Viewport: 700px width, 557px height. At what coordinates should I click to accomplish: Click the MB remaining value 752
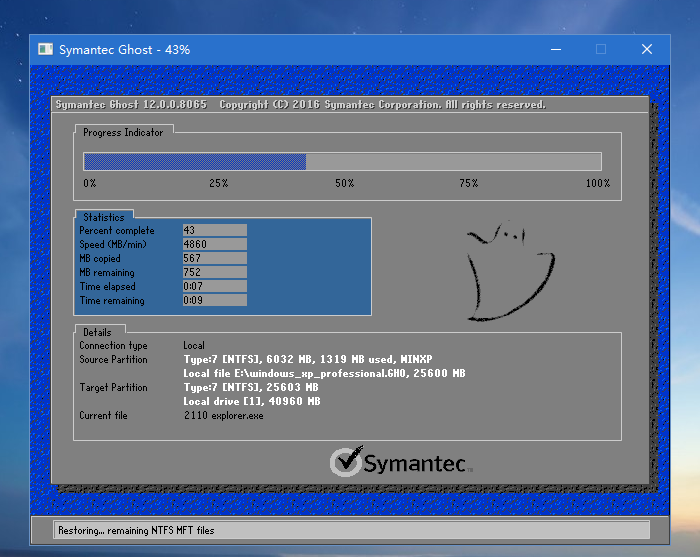pyautogui.click(x=215, y=272)
